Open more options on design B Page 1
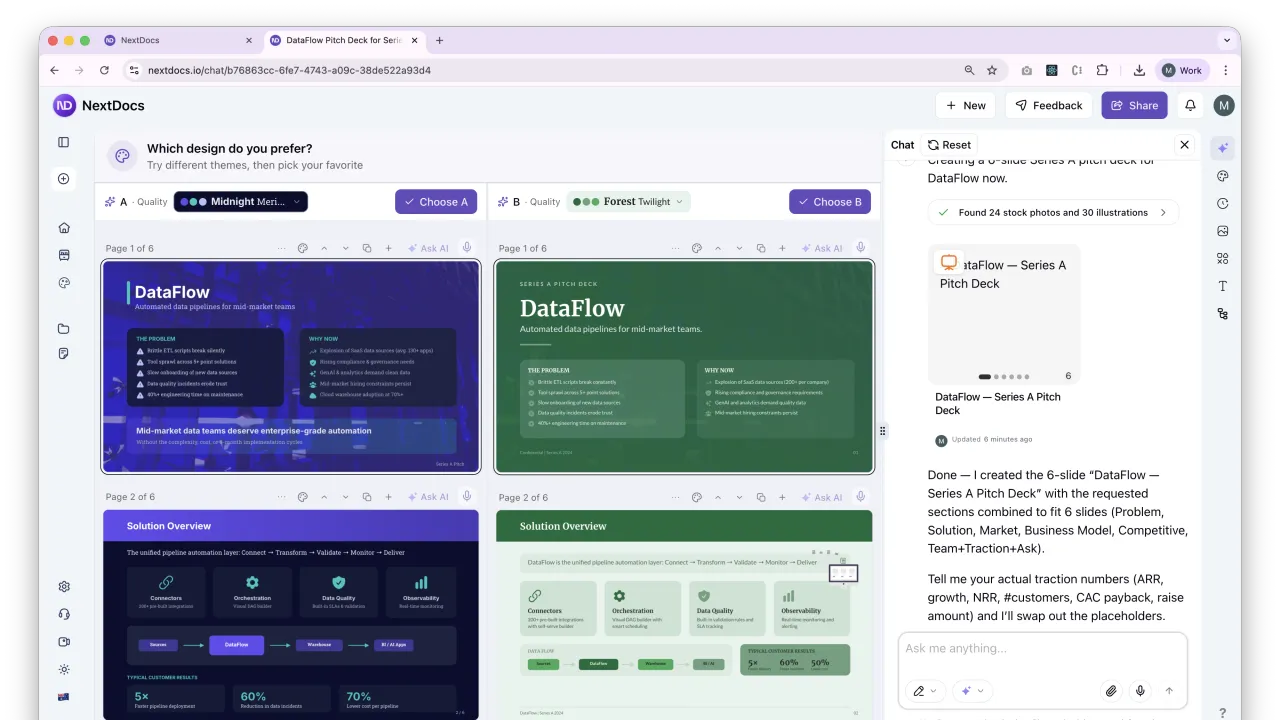Viewport: 1280px width, 720px height. (x=675, y=248)
